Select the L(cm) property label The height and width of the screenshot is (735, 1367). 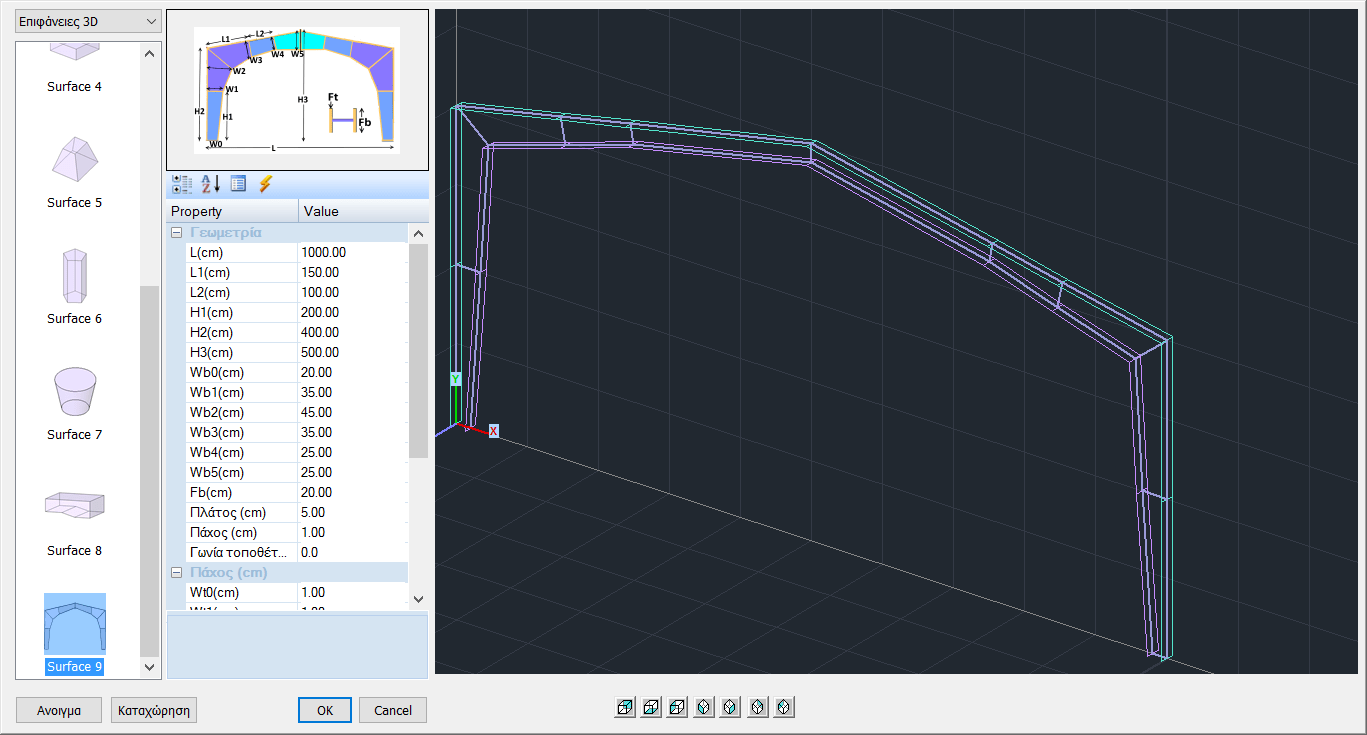(x=241, y=252)
